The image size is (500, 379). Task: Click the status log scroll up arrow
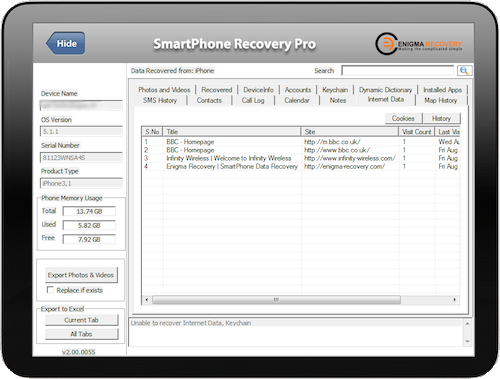coord(467,324)
